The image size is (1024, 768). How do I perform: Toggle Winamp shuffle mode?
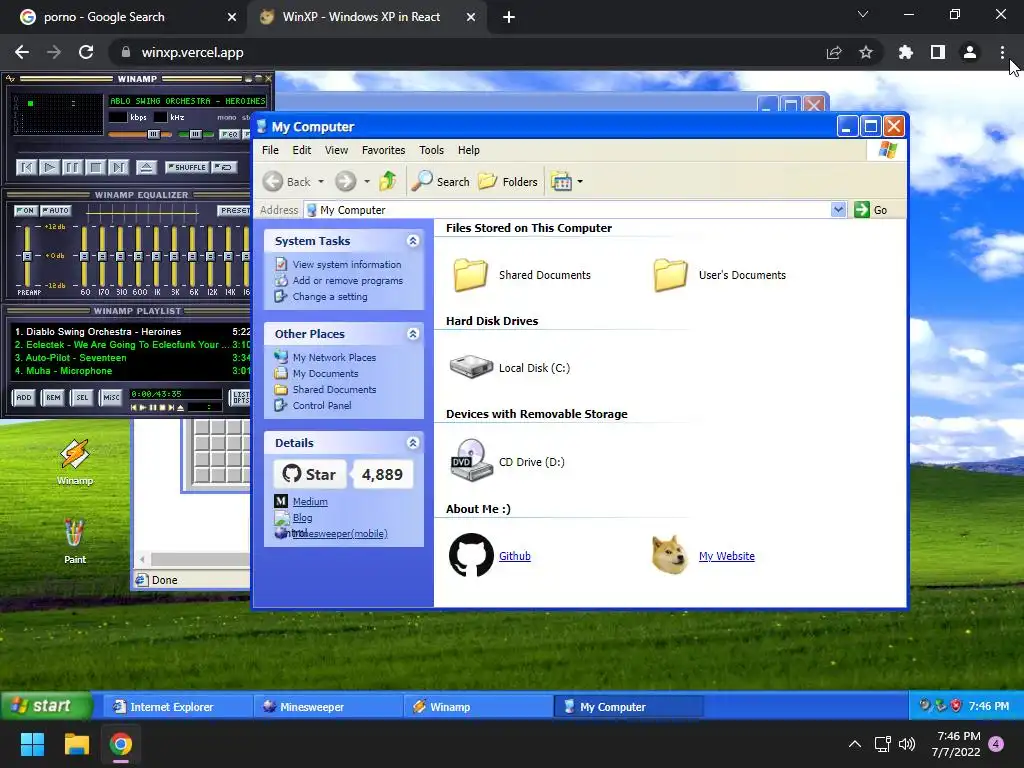point(187,167)
